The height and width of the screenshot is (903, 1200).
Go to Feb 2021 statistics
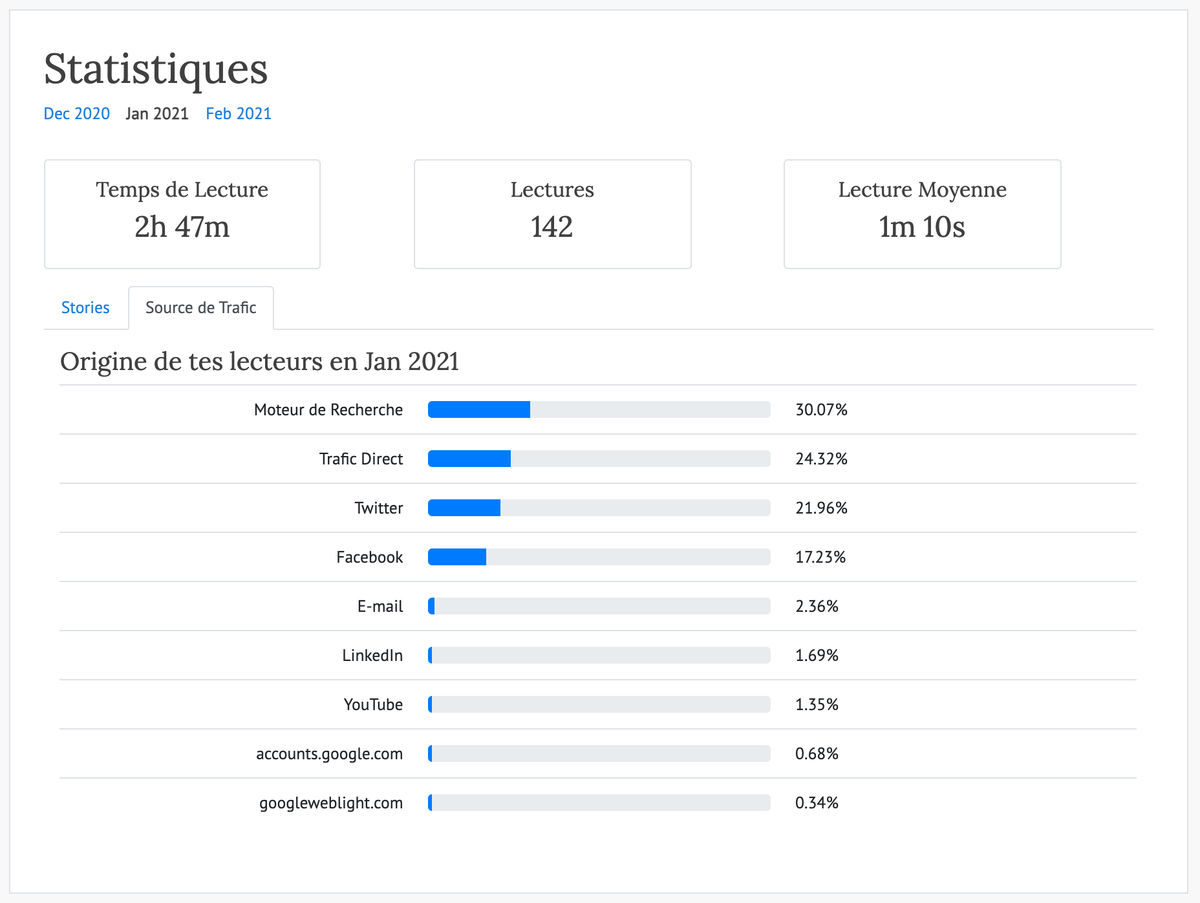point(238,114)
